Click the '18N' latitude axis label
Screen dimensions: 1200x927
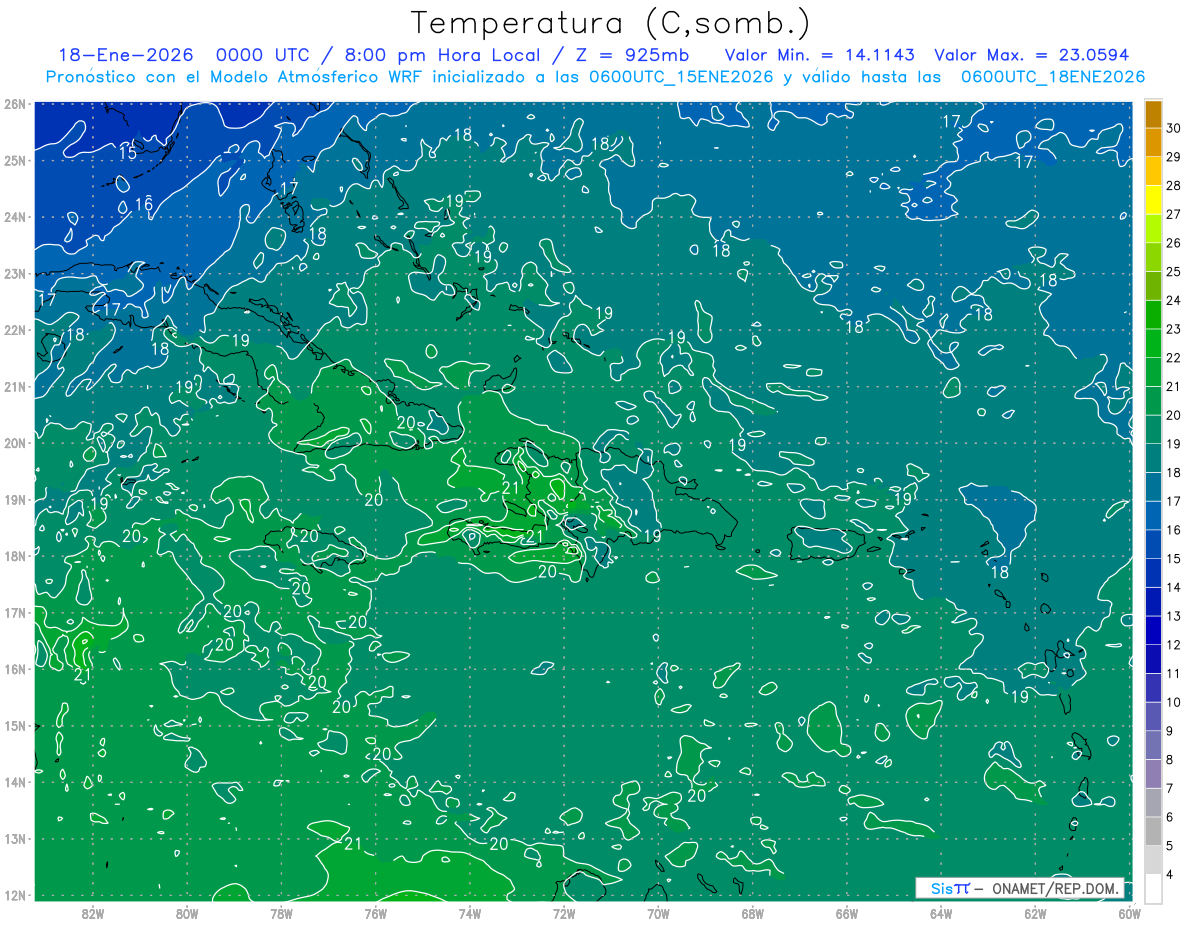(16, 556)
